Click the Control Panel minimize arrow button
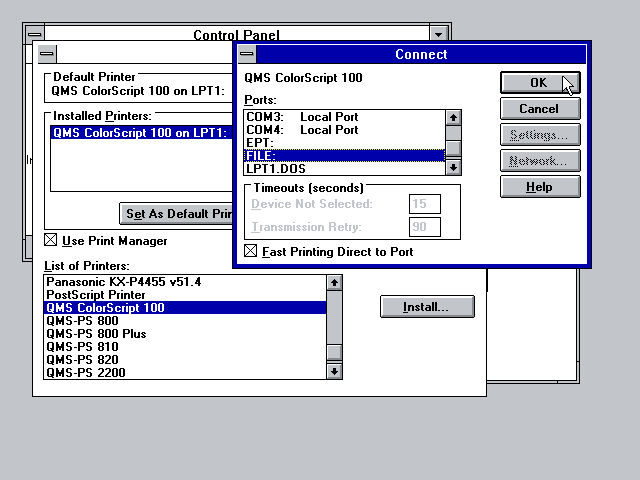 439,34
